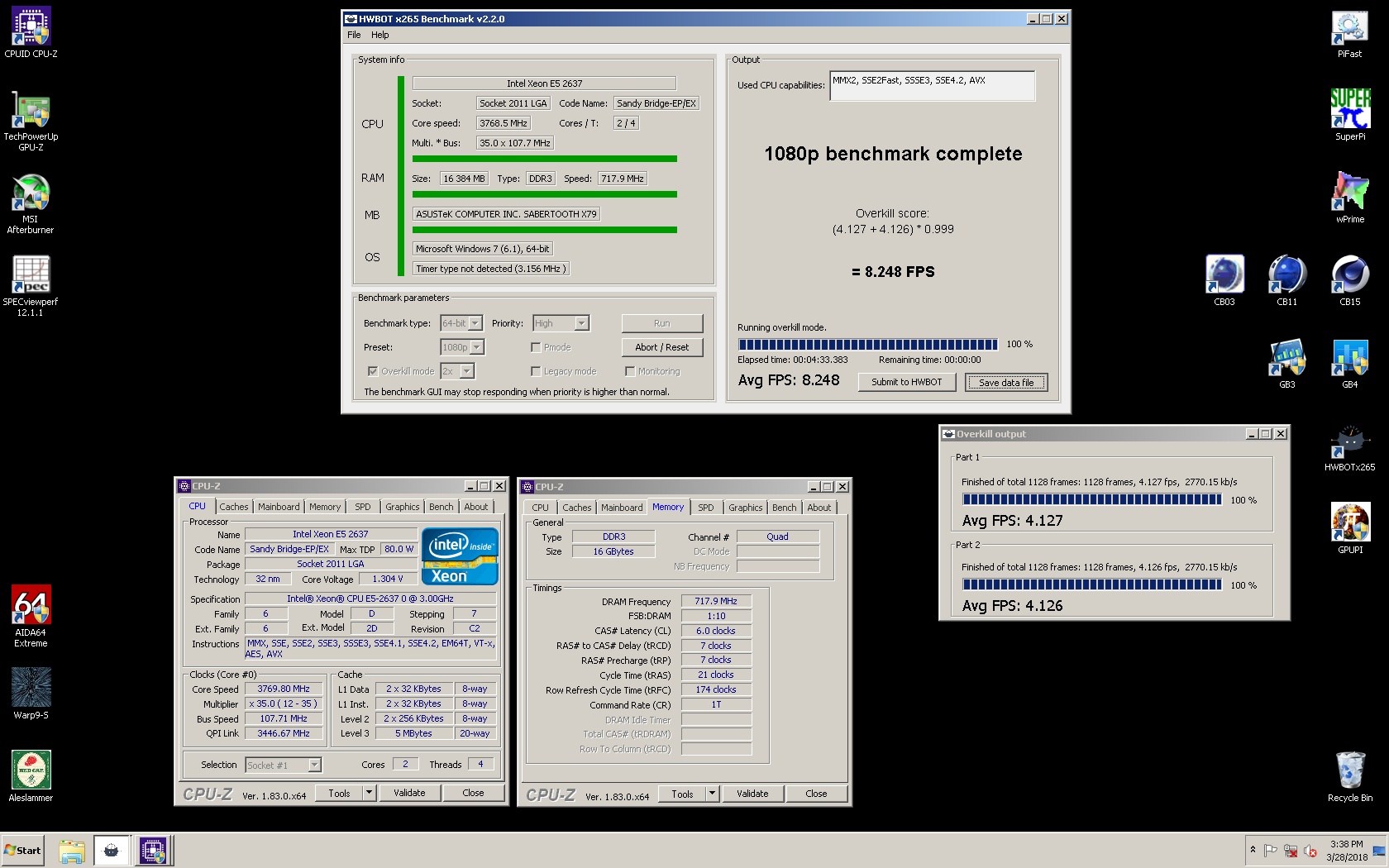
Task: Open the Aleslammer desktop icon
Action: pyautogui.click(x=31, y=777)
